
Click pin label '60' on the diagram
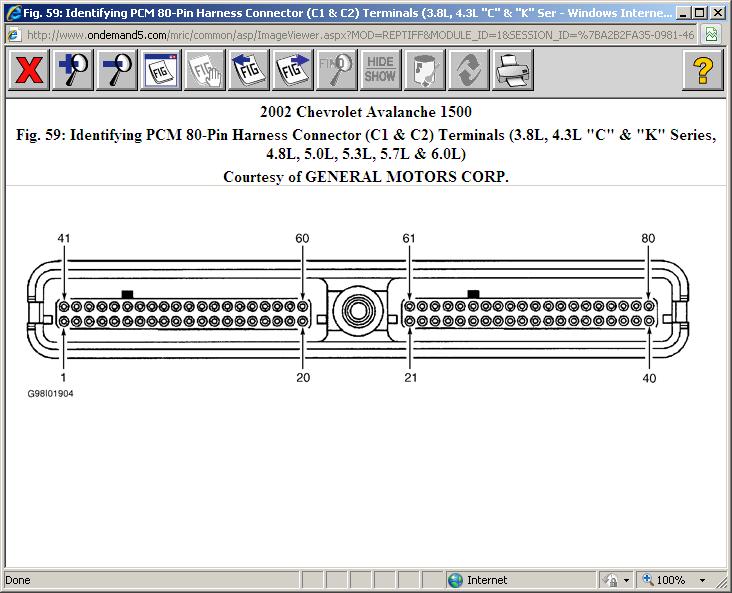pyautogui.click(x=302, y=238)
